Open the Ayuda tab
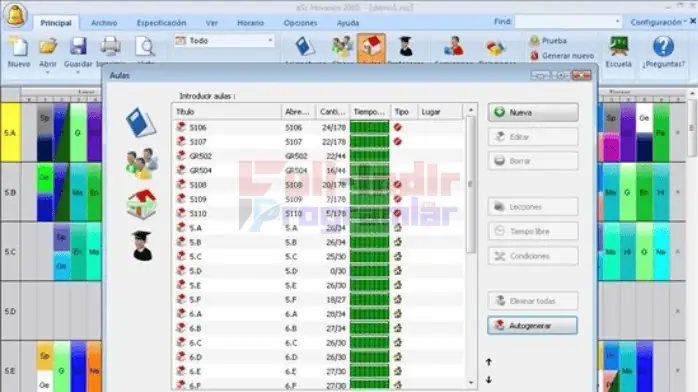 coord(348,23)
